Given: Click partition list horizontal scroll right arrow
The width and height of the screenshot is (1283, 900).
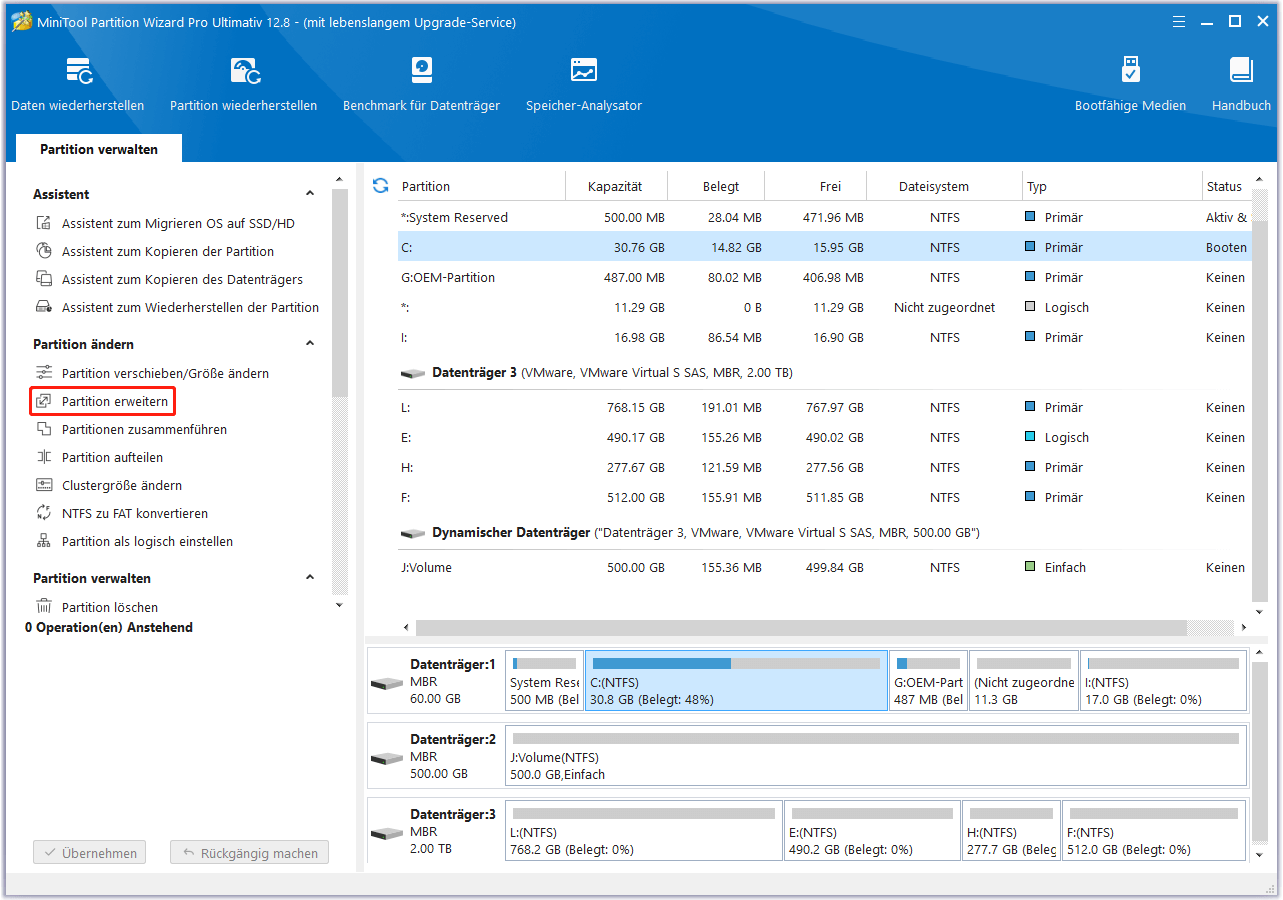Looking at the screenshot, I should (x=1244, y=628).
